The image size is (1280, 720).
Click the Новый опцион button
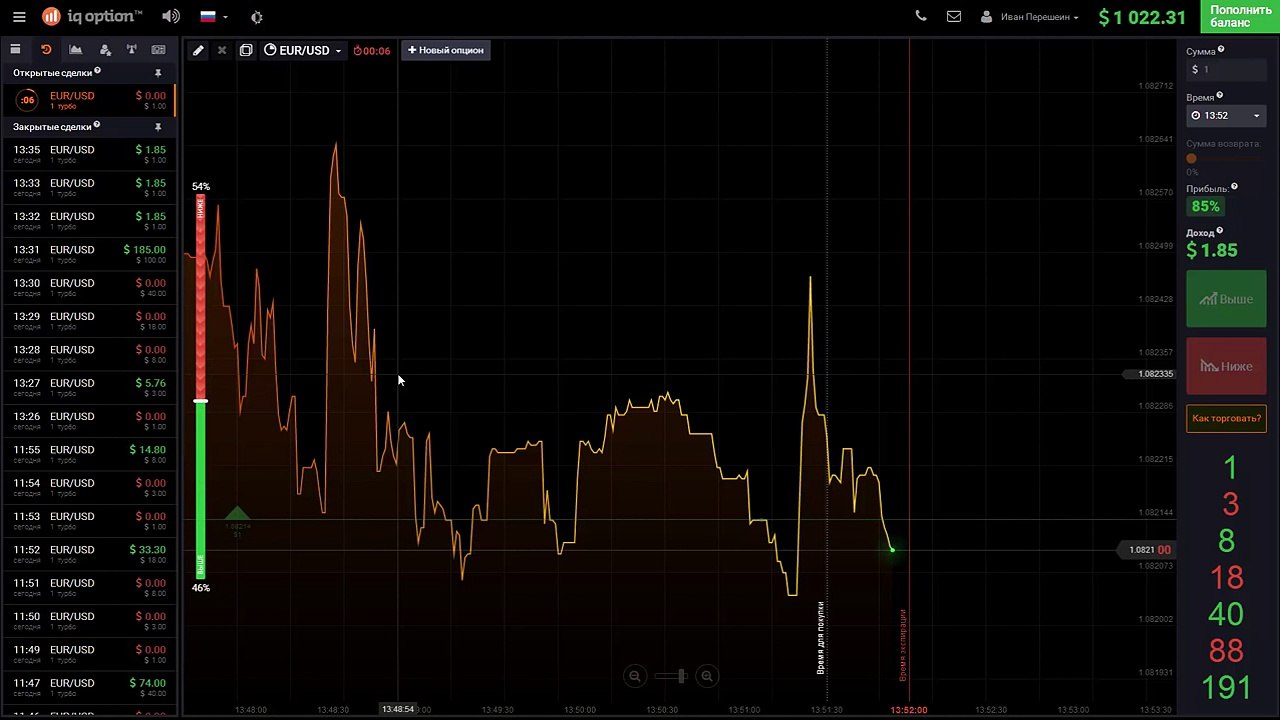tap(445, 50)
